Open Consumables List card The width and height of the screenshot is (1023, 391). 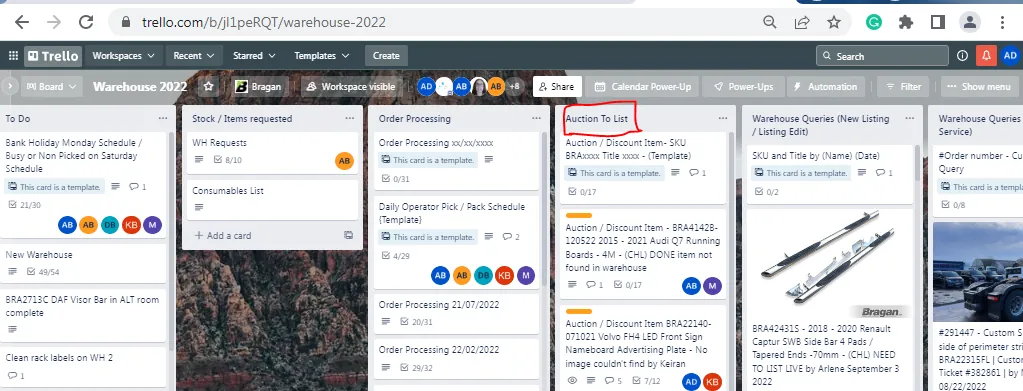(272, 200)
